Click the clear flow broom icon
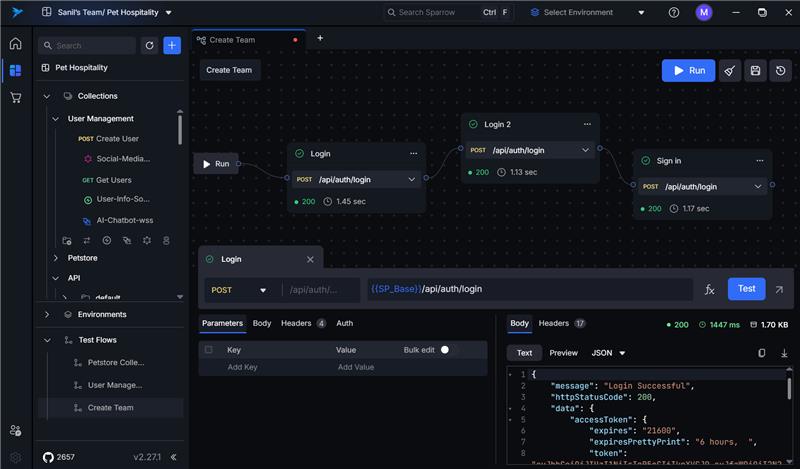The image size is (800, 469). click(x=730, y=70)
